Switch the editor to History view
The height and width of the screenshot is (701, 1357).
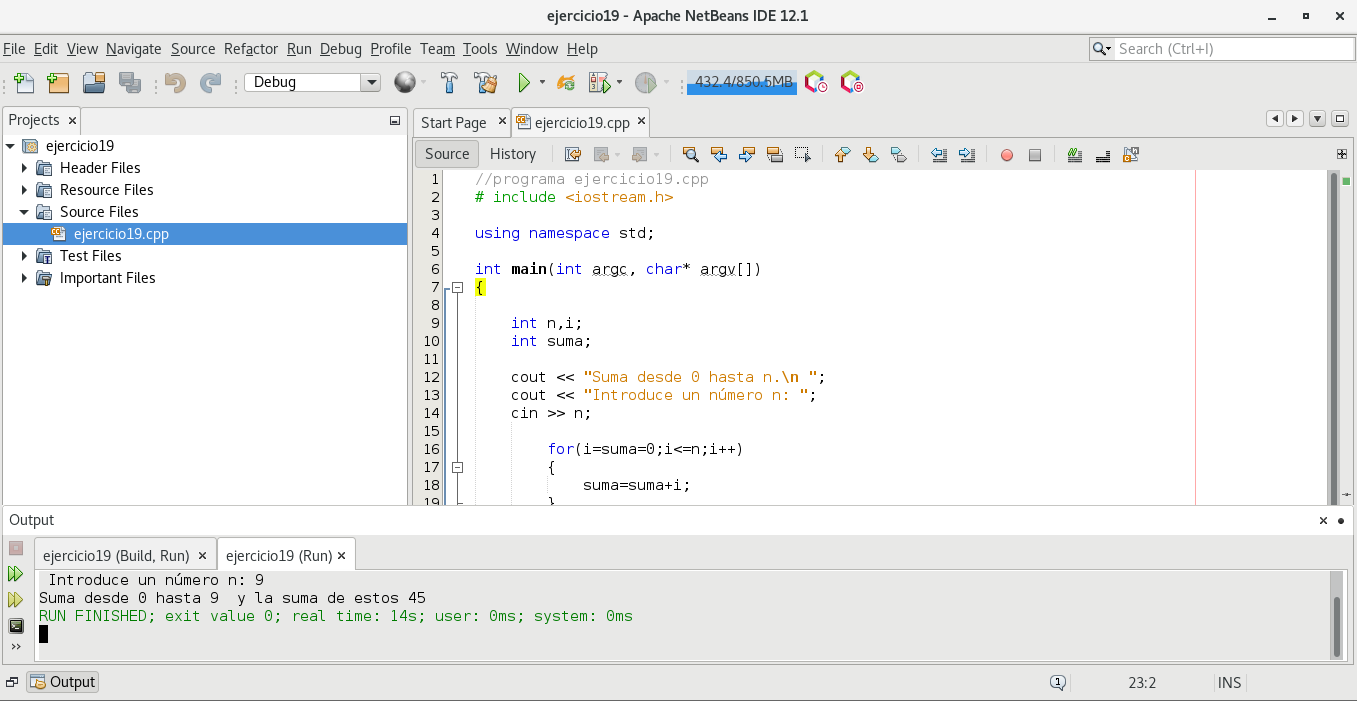pos(513,154)
